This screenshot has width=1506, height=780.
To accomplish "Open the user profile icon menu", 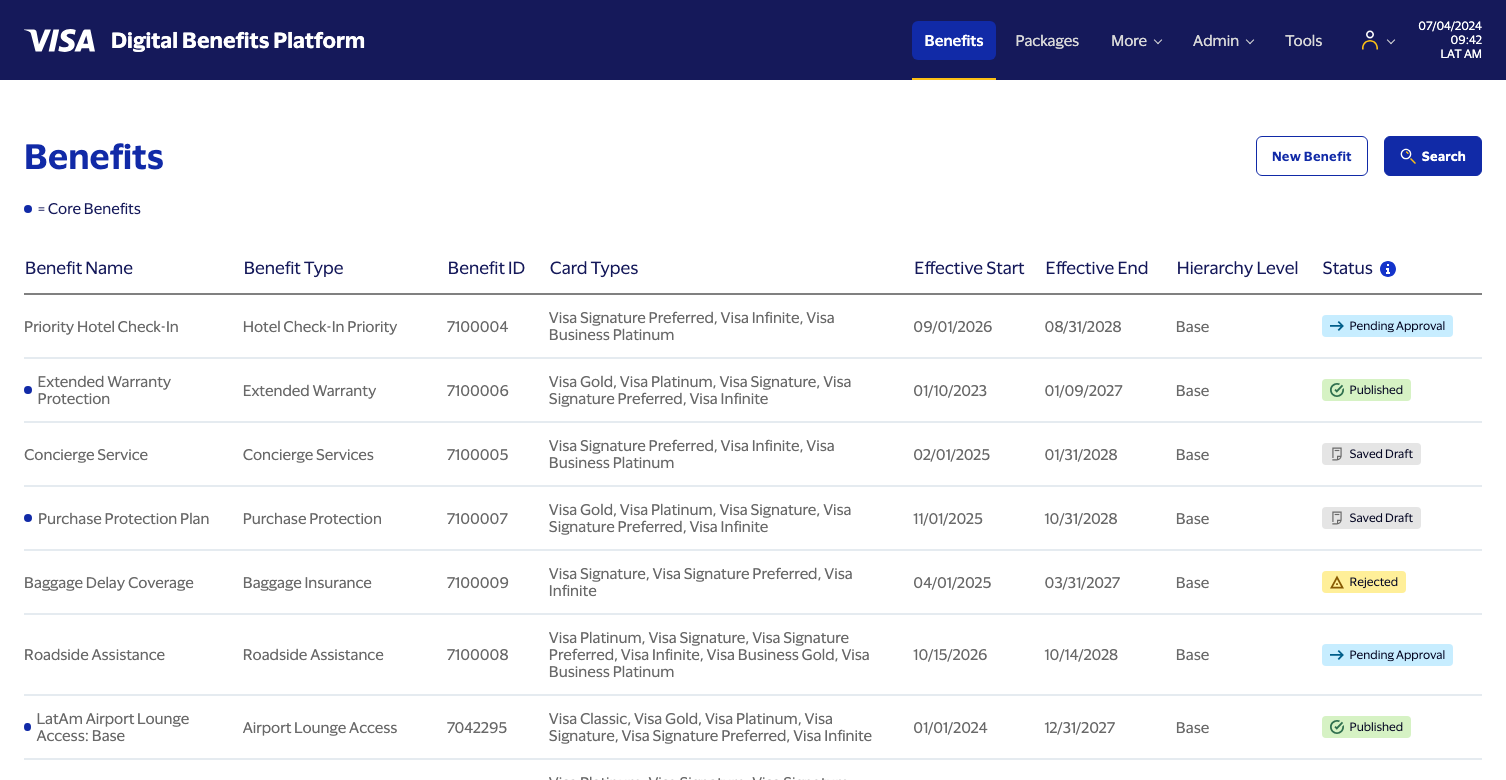I will [x=1370, y=41].
